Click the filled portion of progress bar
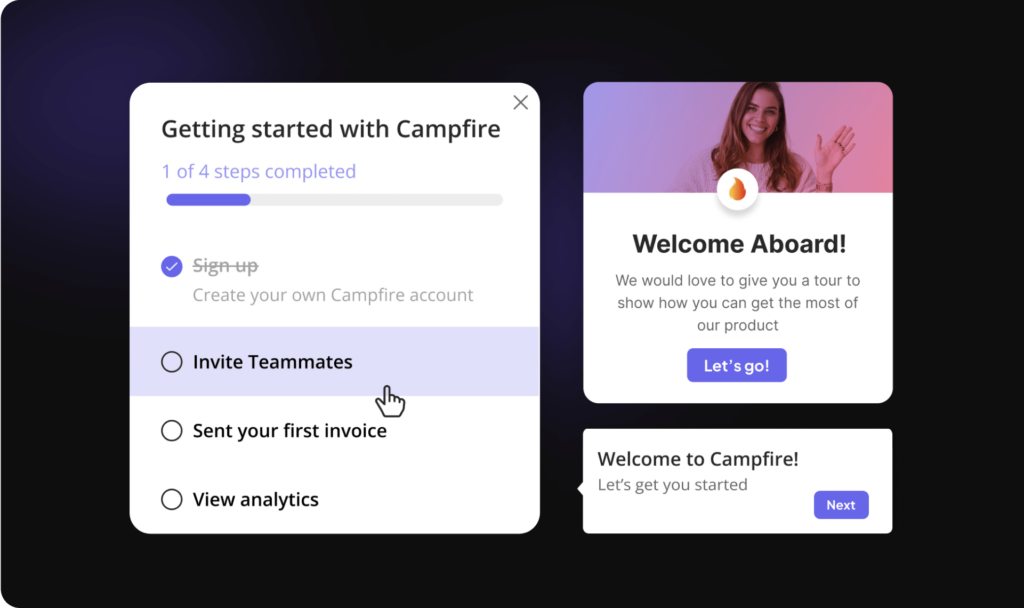The height and width of the screenshot is (608, 1024). coord(208,200)
